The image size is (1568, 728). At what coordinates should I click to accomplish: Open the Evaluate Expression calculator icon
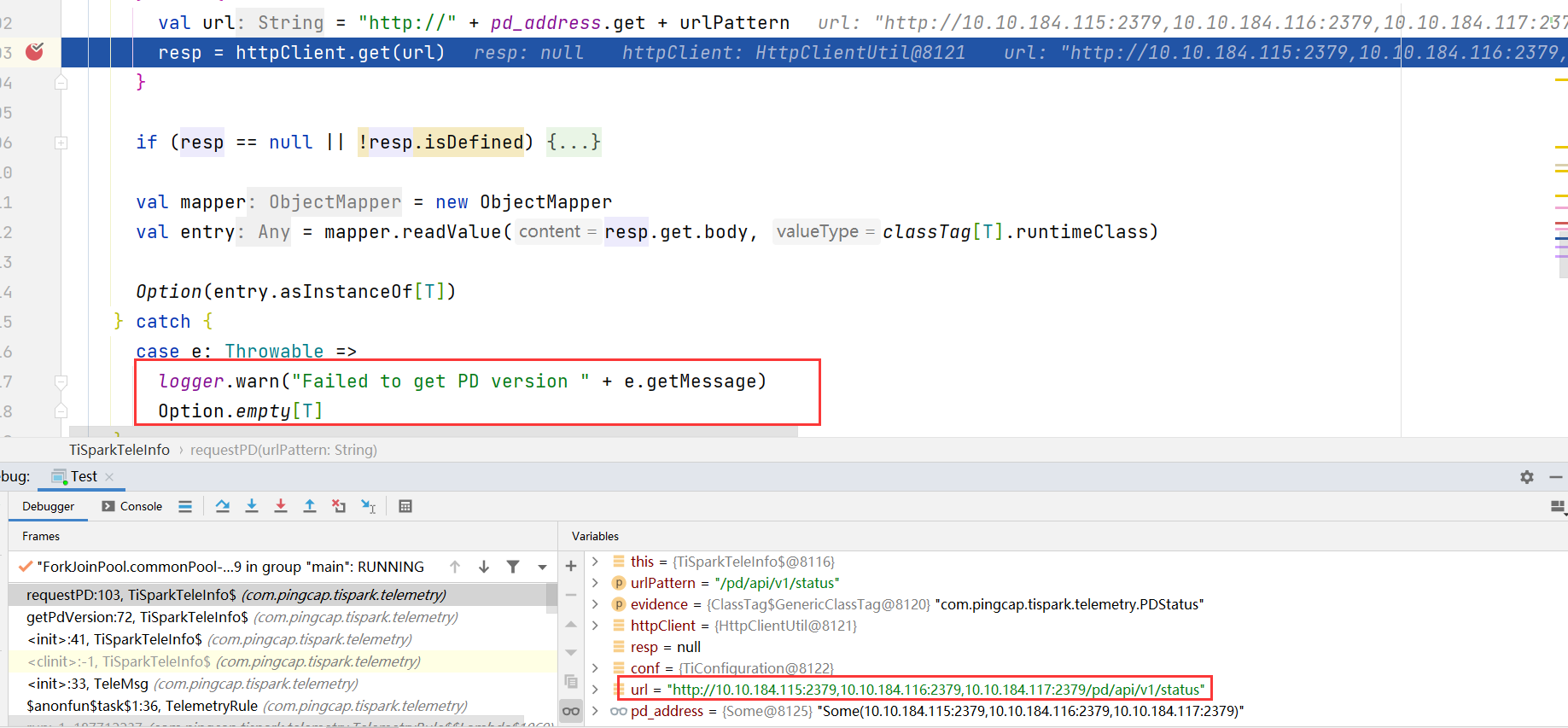(x=405, y=506)
